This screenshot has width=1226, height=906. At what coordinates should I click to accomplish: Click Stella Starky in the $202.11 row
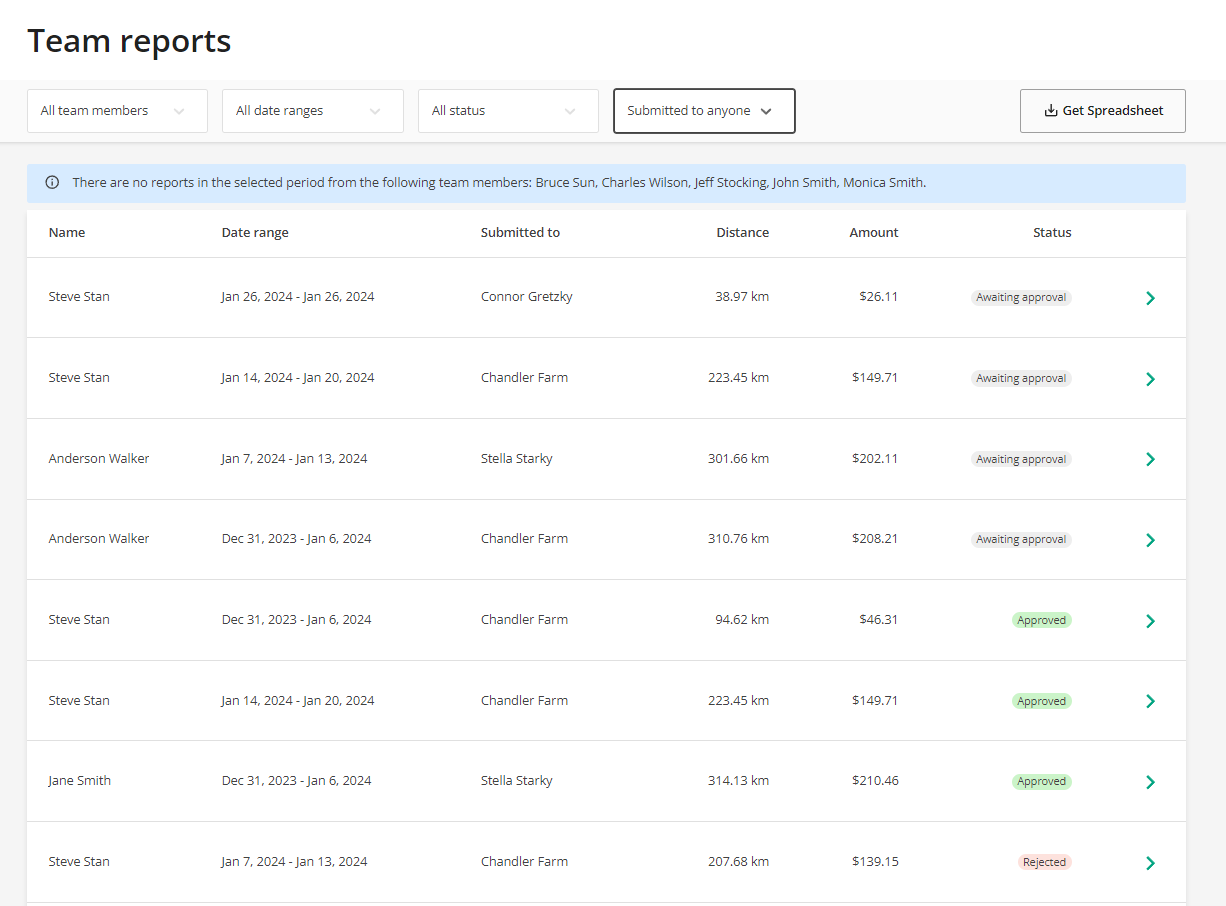[x=517, y=459]
